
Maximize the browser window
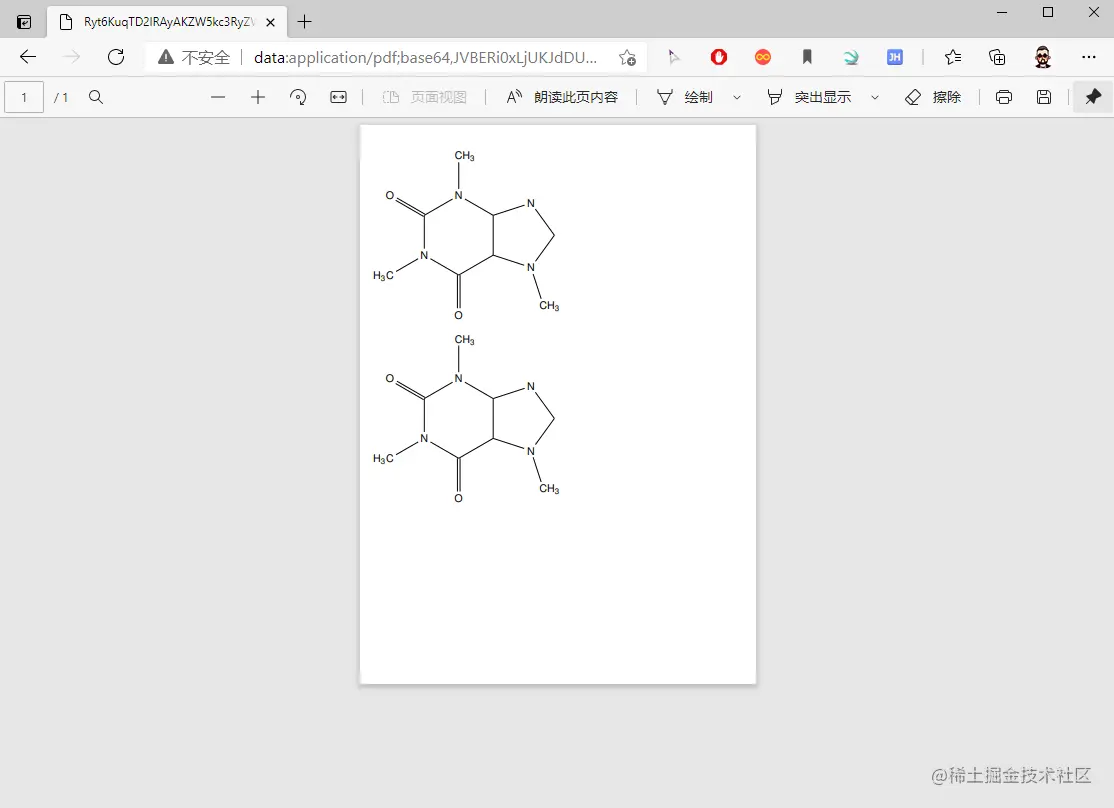click(x=1048, y=12)
